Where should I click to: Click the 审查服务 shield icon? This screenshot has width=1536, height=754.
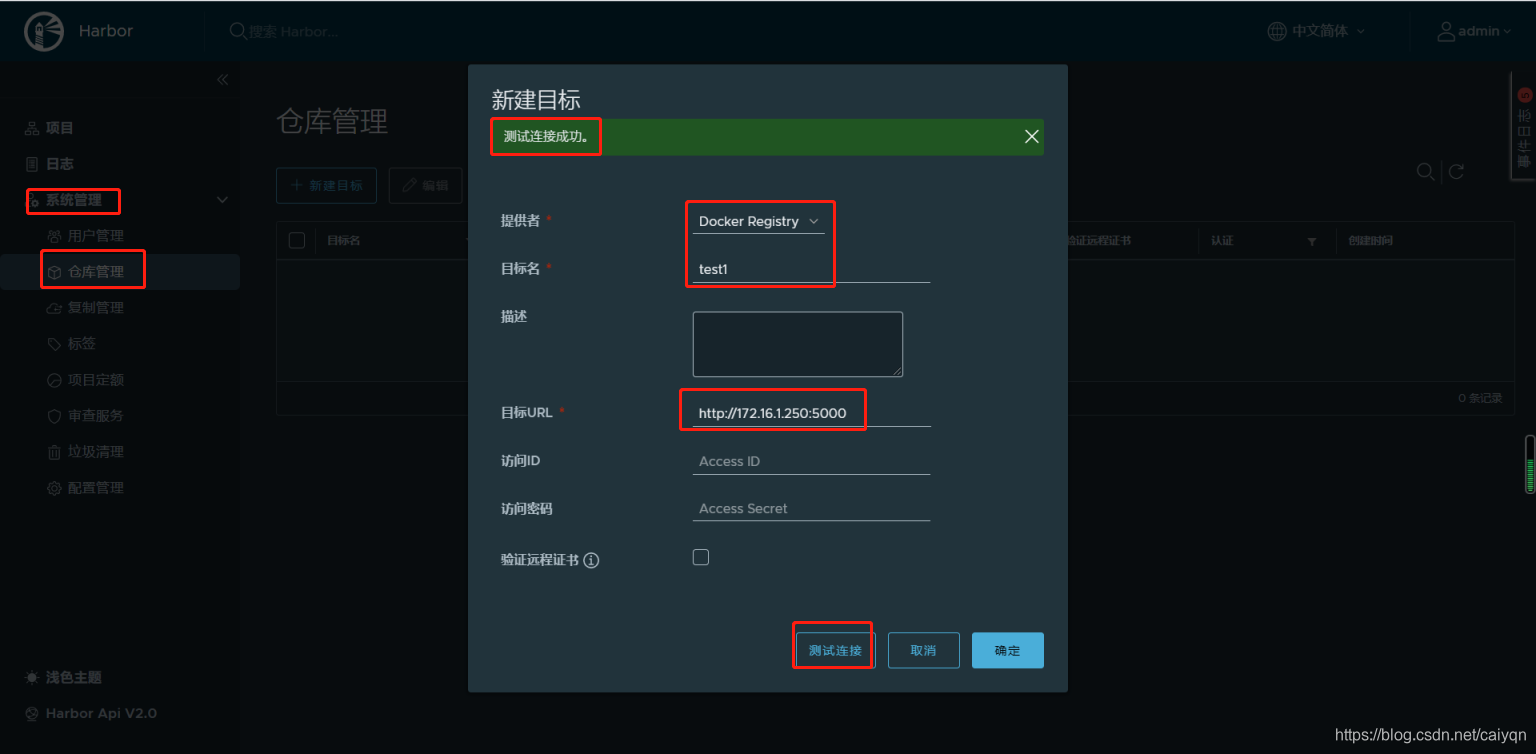[x=54, y=416]
